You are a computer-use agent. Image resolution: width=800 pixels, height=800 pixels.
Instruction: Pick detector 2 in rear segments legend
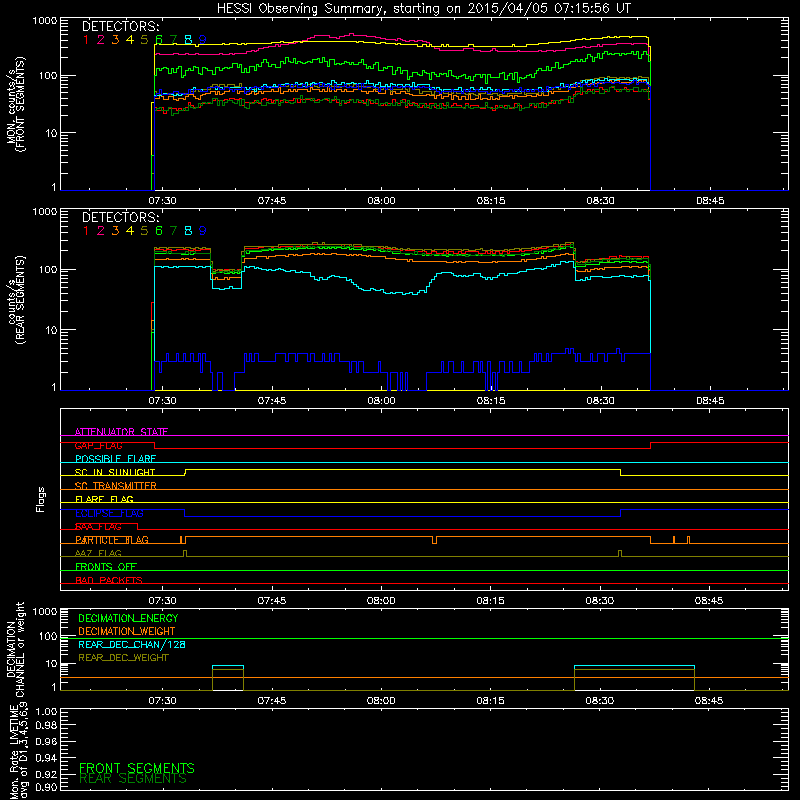101,231
